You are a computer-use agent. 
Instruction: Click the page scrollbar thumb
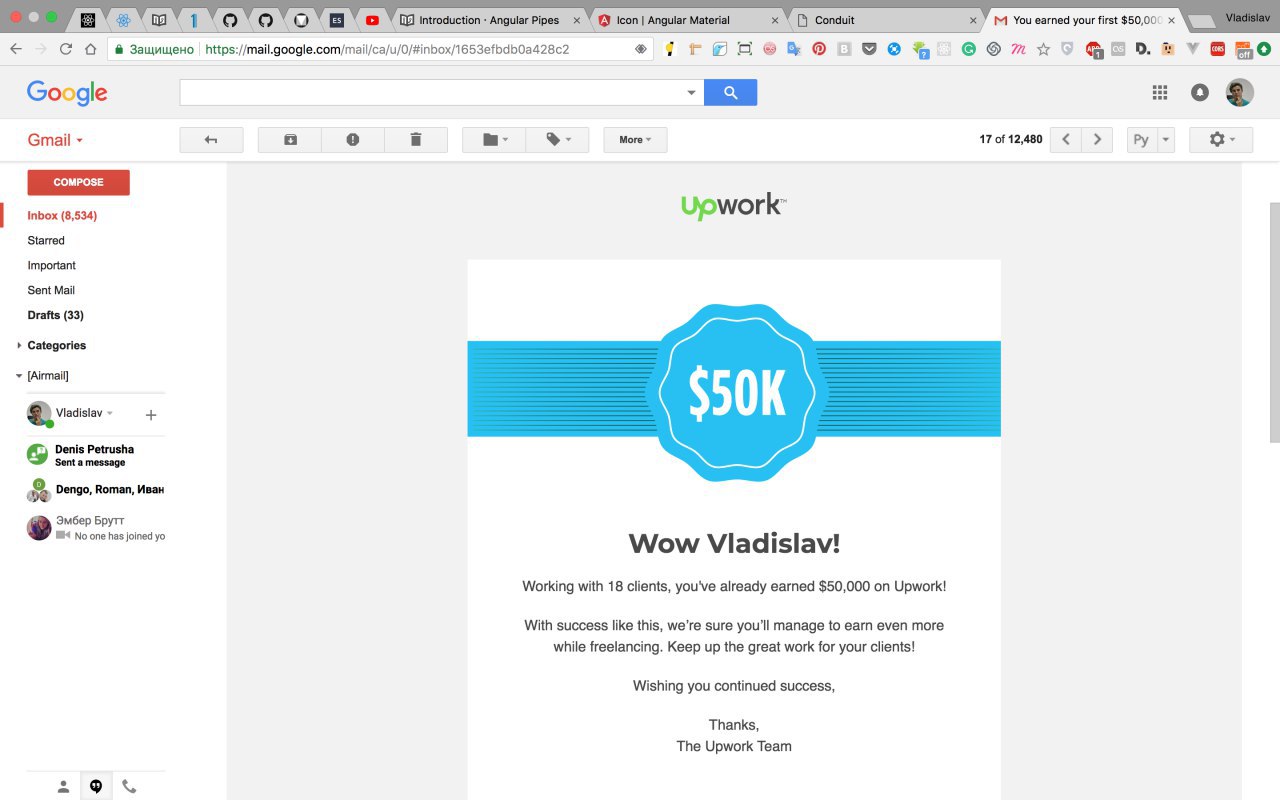(x=1273, y=322)
